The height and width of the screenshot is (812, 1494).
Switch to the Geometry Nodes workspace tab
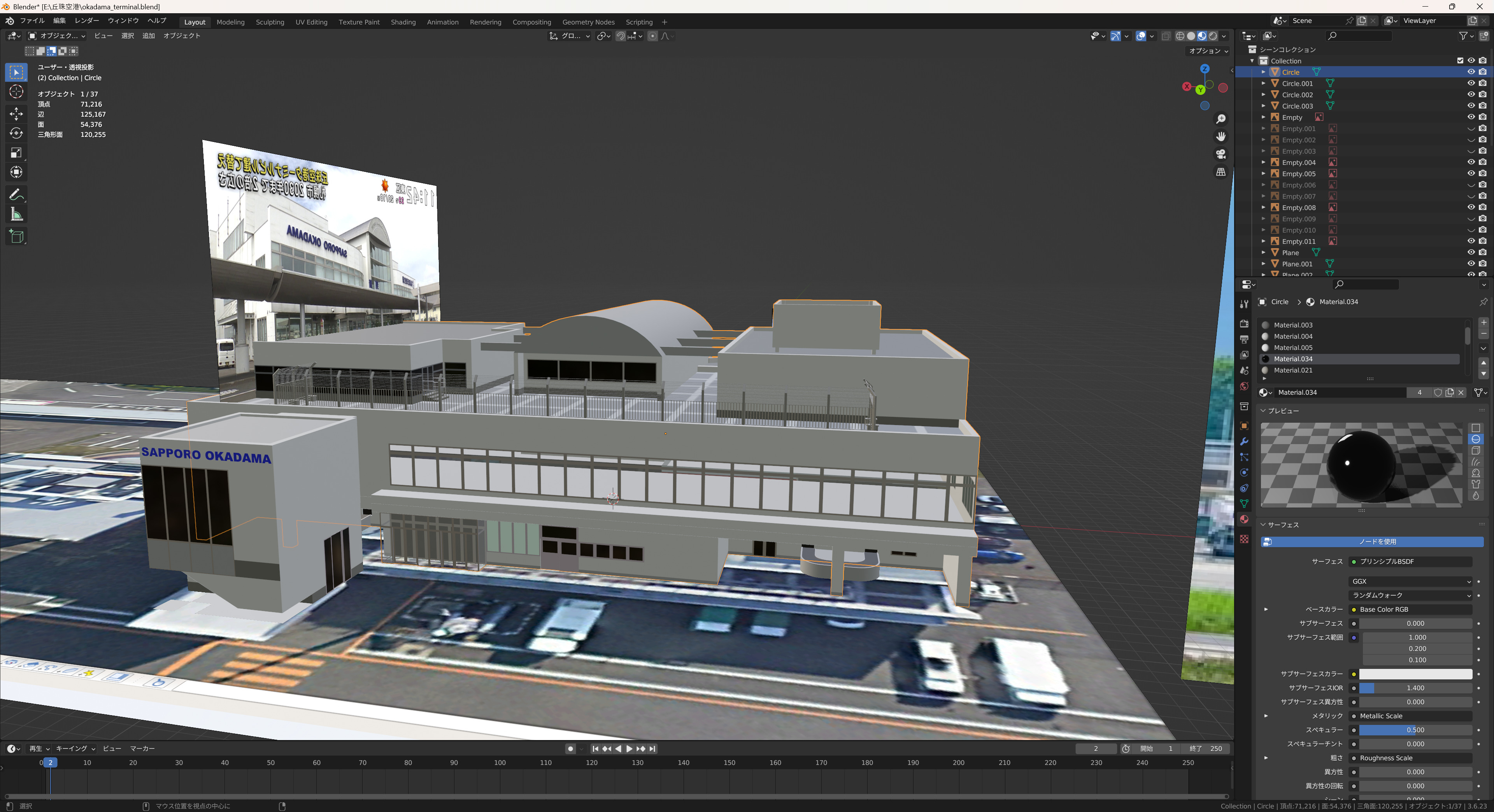588,22
